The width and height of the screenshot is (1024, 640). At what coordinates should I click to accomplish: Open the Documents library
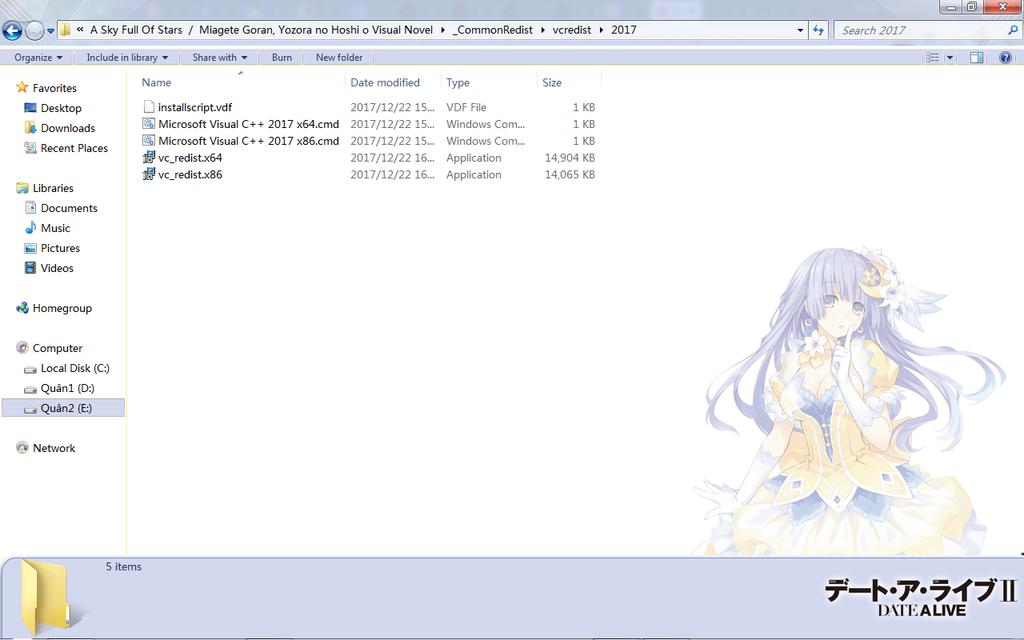click(69, 208)
